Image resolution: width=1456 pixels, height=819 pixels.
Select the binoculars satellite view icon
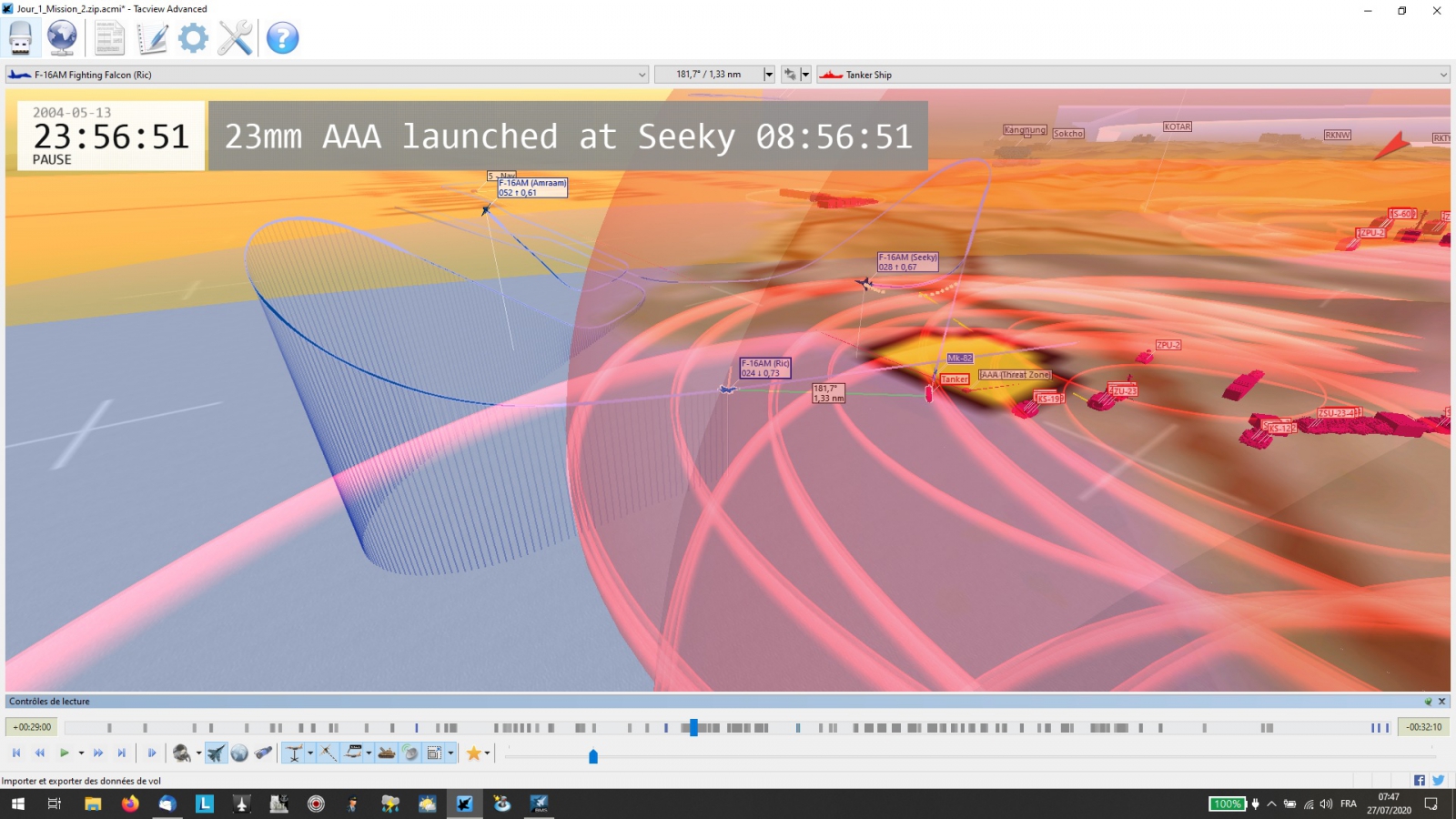coord(263,753)
